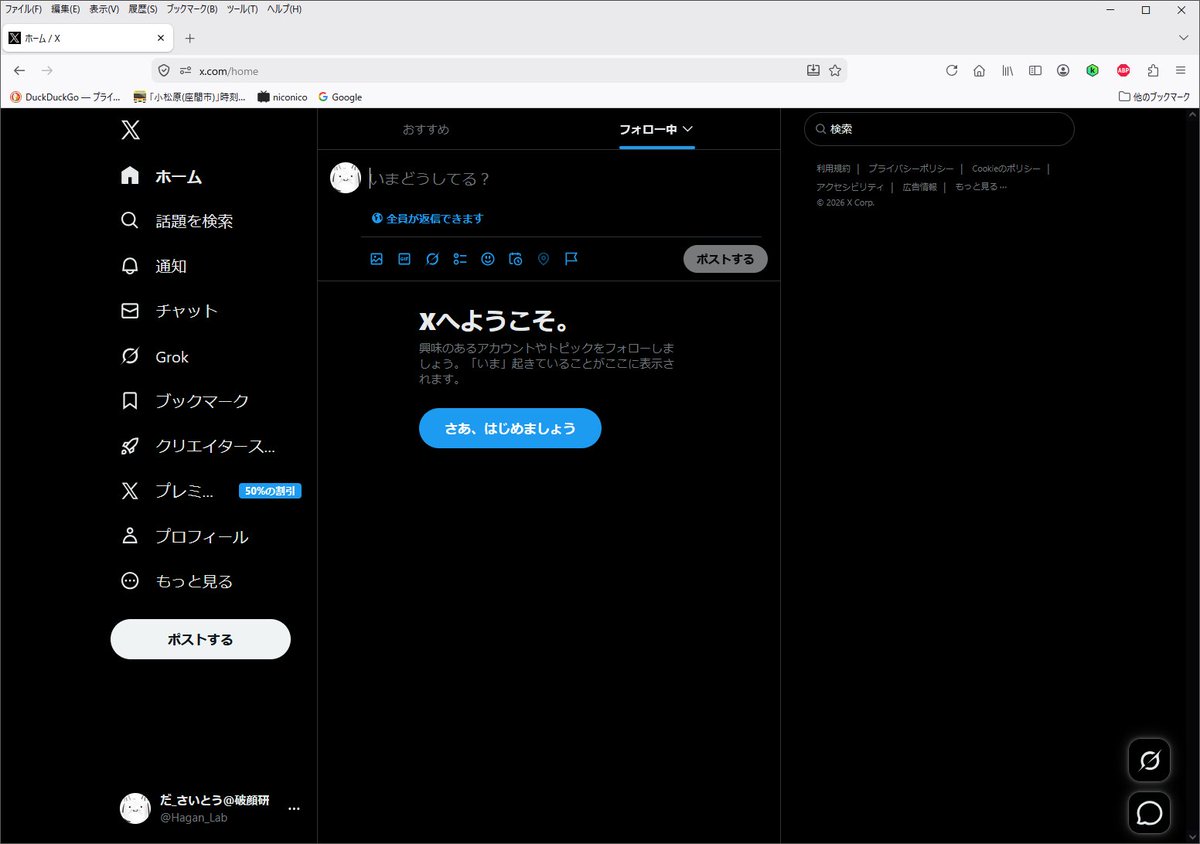
Task: Bookmark this page with the star icon
Action: coord(834,70)
